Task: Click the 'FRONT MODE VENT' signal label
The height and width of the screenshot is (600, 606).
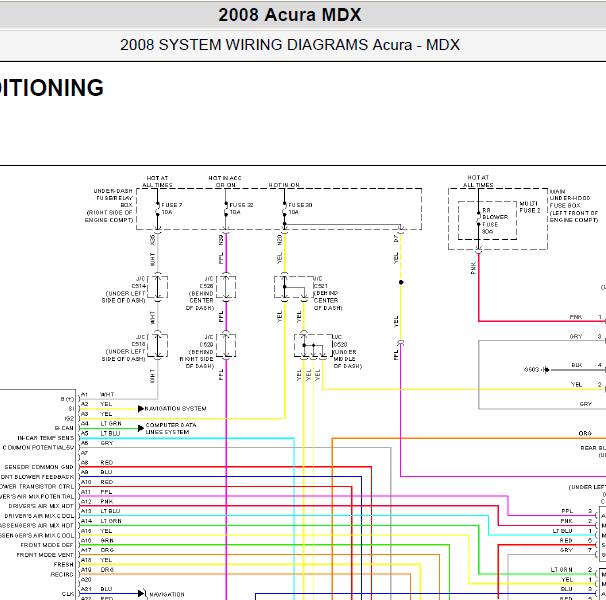Action: tap(45, 555)
